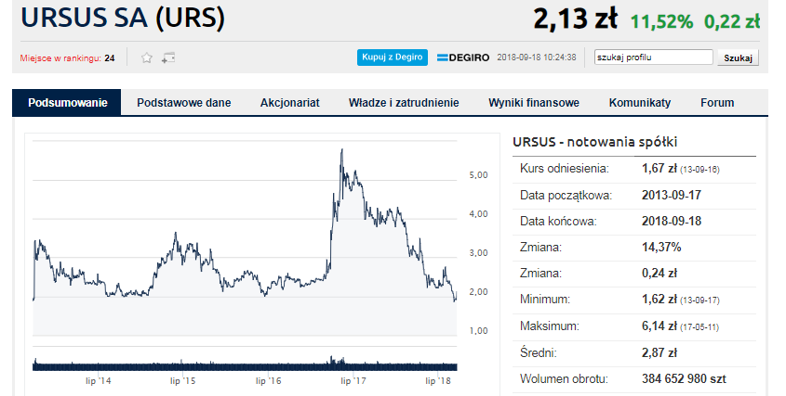Open the Podsumowanie tab
Image resolution: width=786 pixels, height=396 pixels.
(x=67, y=103)
